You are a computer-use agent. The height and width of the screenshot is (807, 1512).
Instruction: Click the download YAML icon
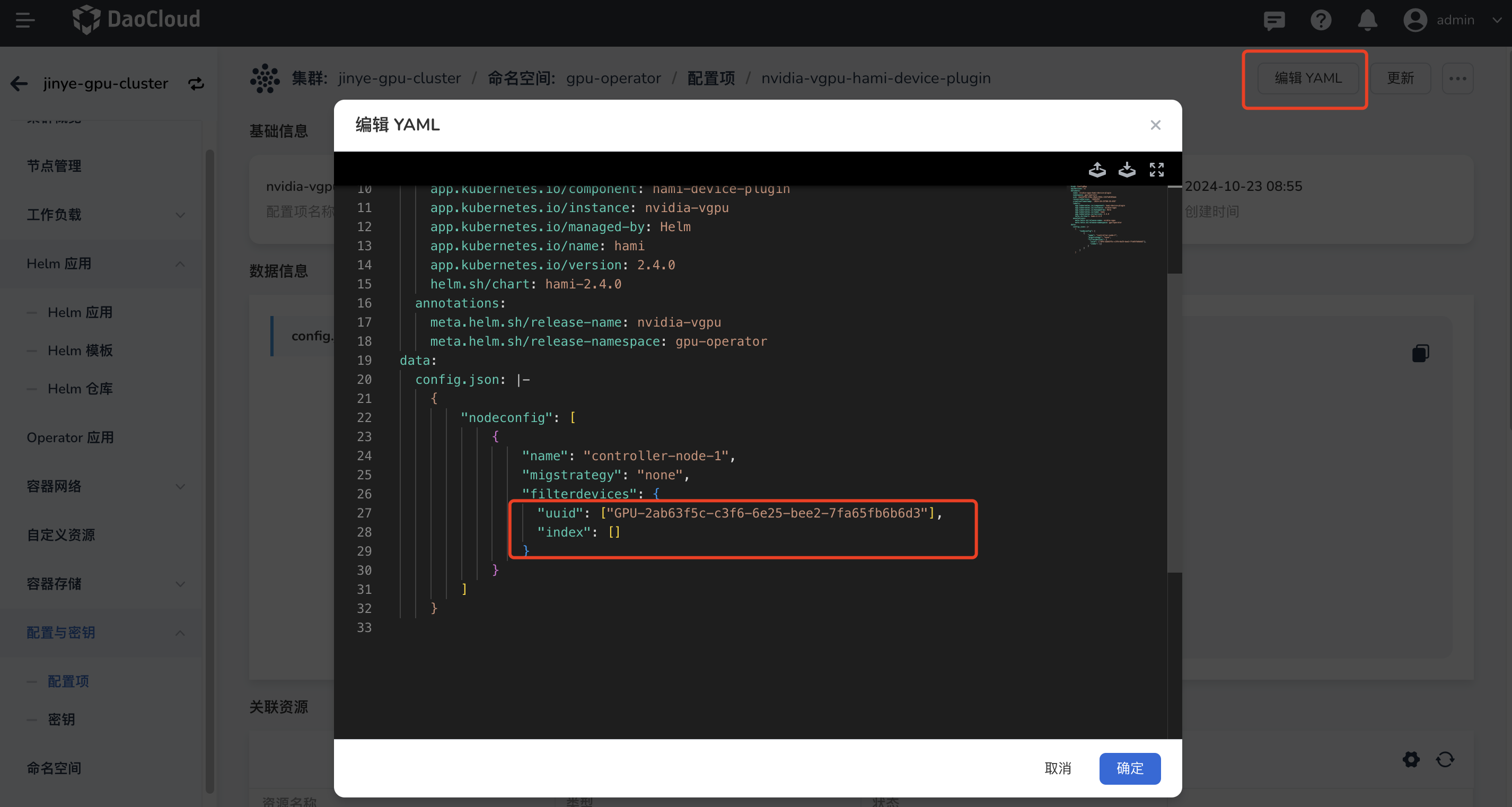click(1127, 170)
